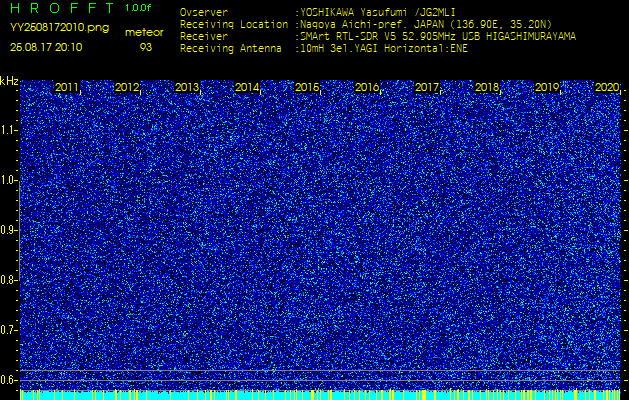Click the 2015 time marker
The image size is (629, 400).
[307, 87]
